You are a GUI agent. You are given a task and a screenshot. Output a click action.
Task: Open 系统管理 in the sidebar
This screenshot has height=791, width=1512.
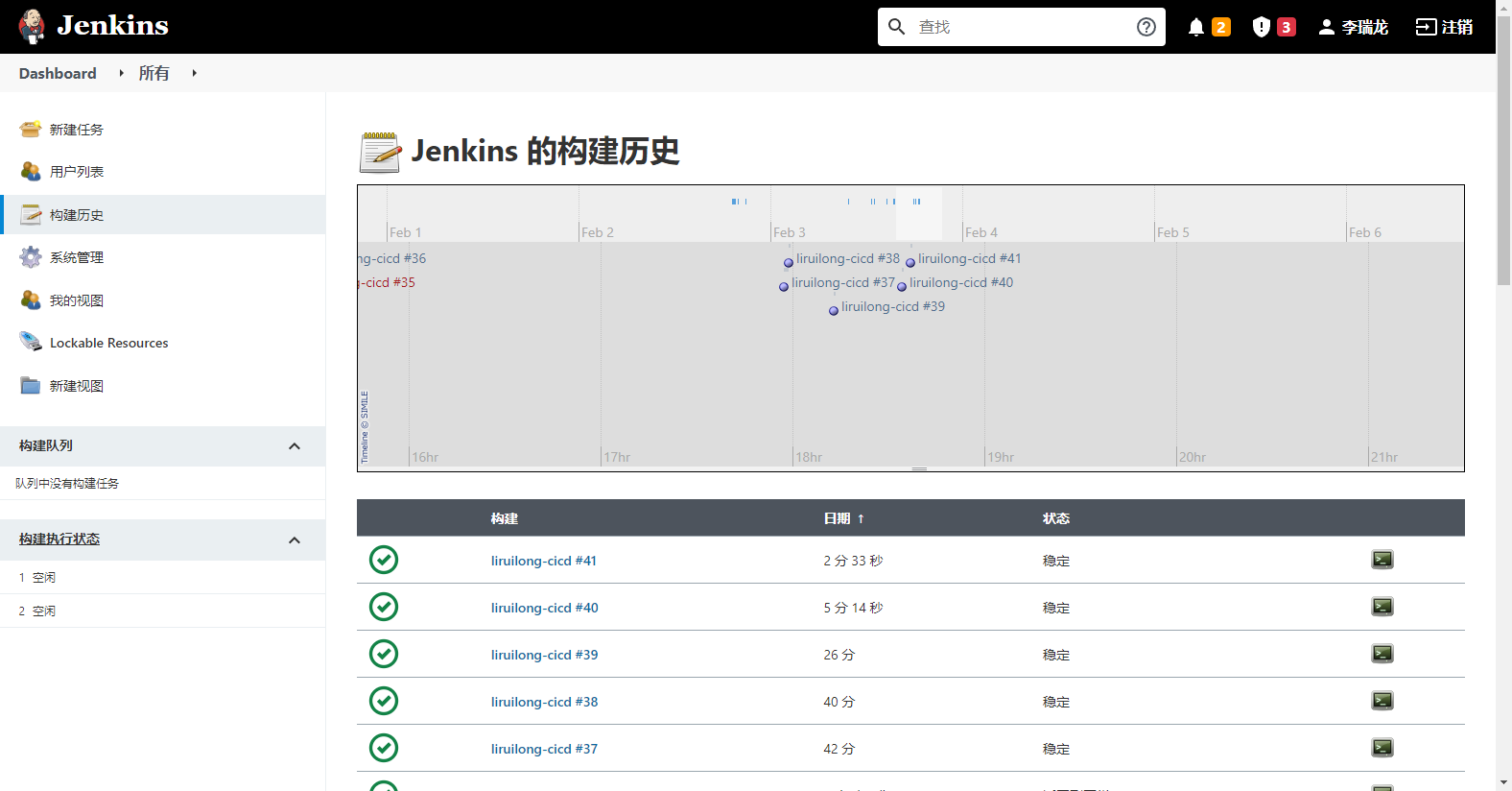(77, 257)
